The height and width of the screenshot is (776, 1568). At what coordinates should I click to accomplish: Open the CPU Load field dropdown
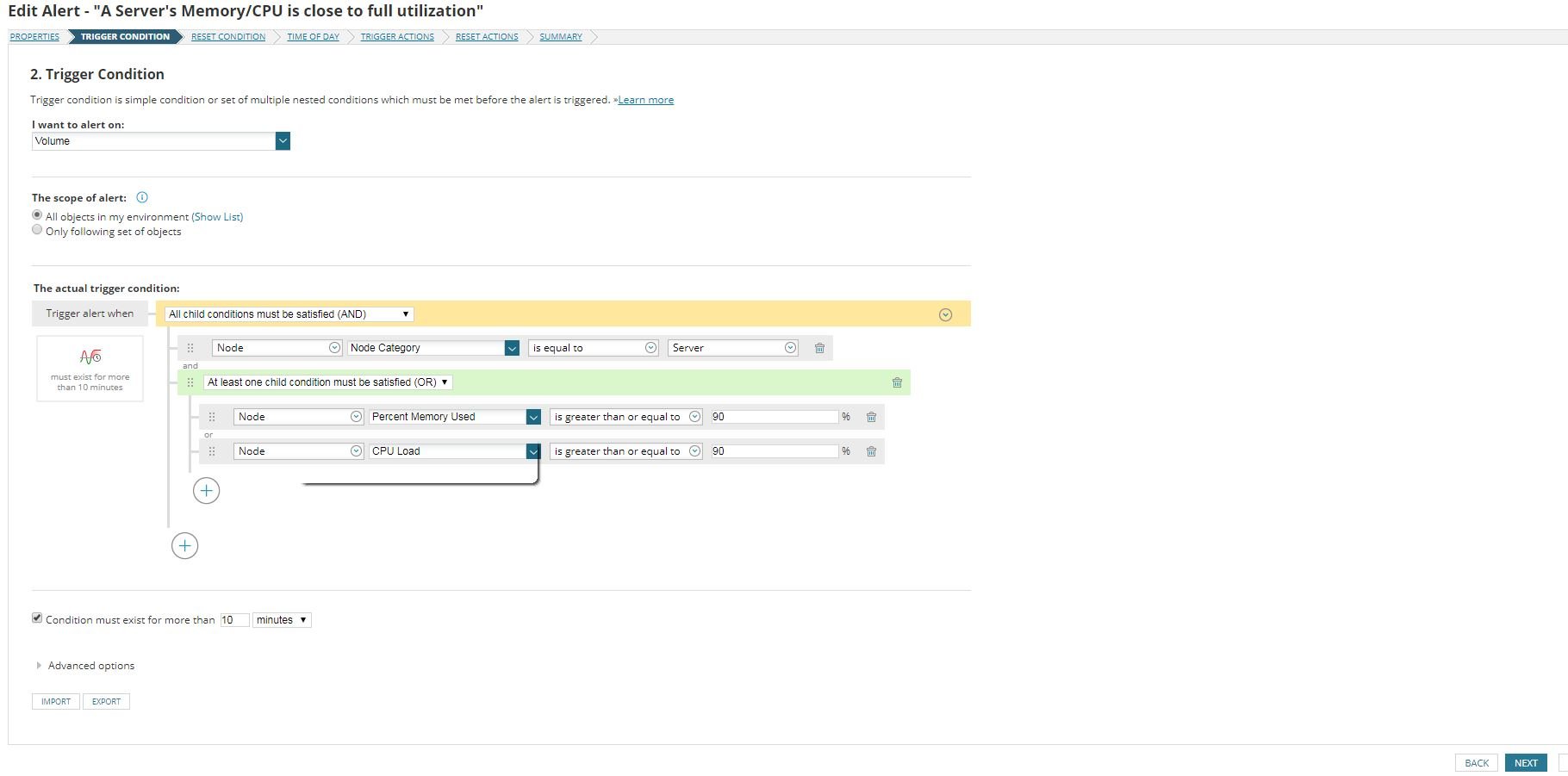pyautogui.click(x=533, y=451)
